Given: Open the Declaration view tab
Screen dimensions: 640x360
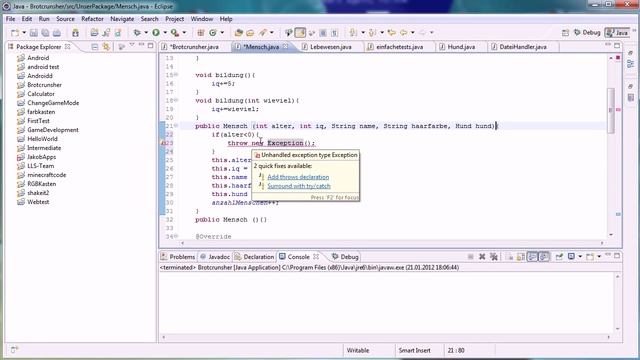Looking at the screenshot, I should pos(254,257).
